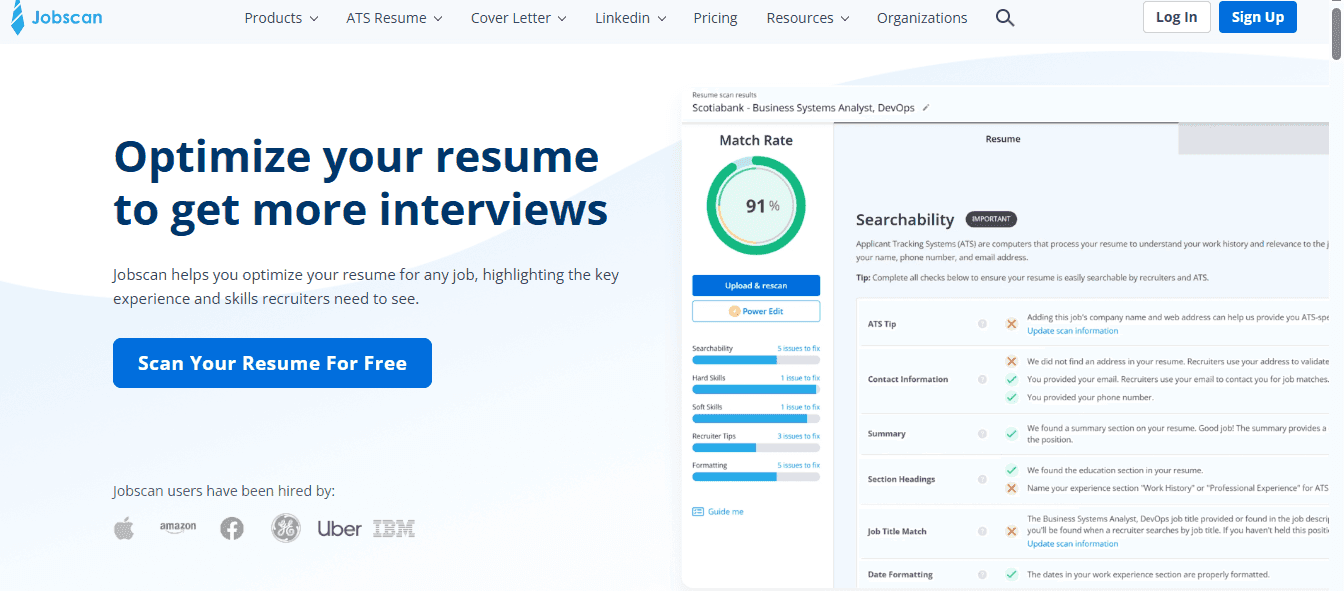Click the help icon next to Section Headings
This screenshot has width=1344, height=591.
(982, 479)
